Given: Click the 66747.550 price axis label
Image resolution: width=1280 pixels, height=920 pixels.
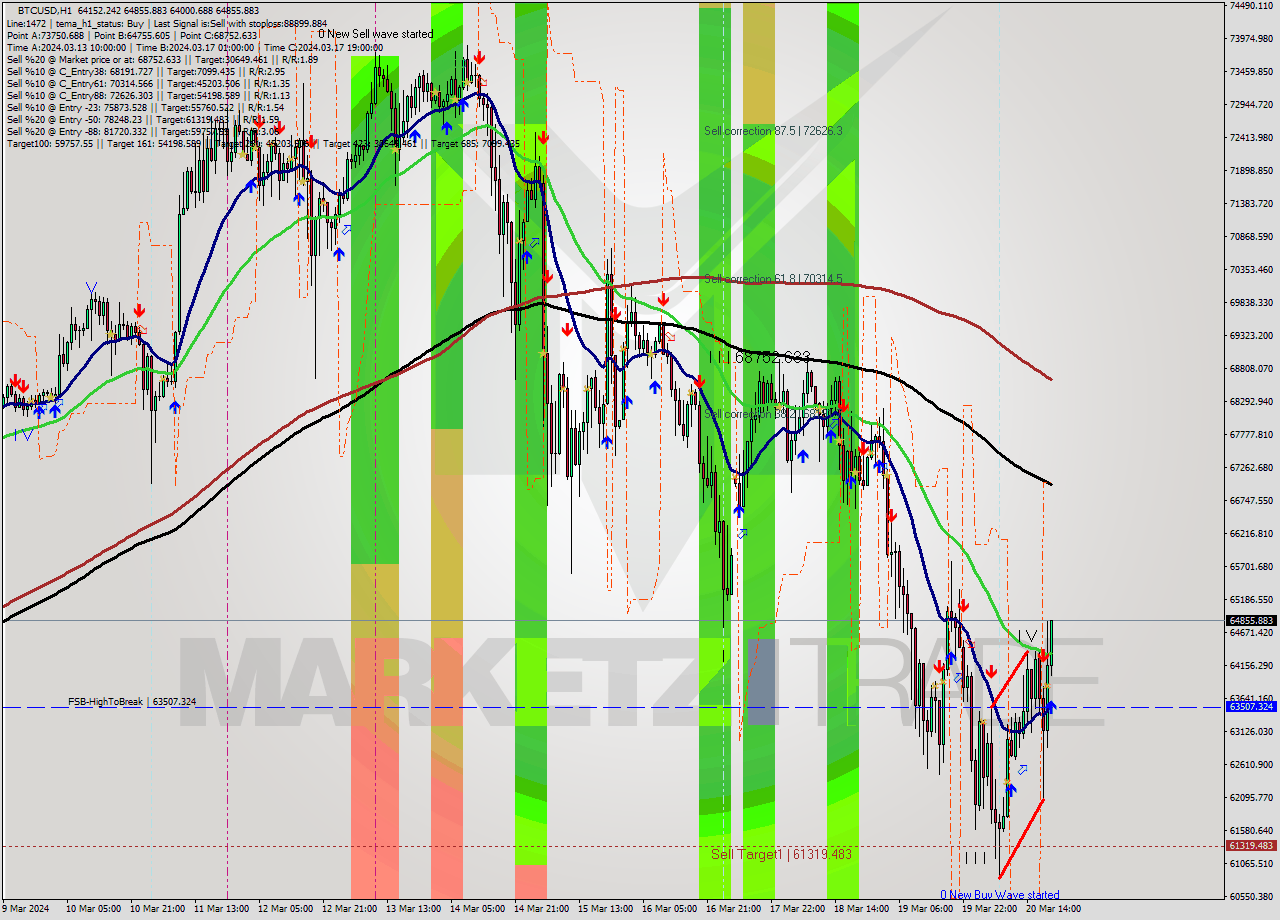Looking at the screenshot, I should click(1250, 501).
